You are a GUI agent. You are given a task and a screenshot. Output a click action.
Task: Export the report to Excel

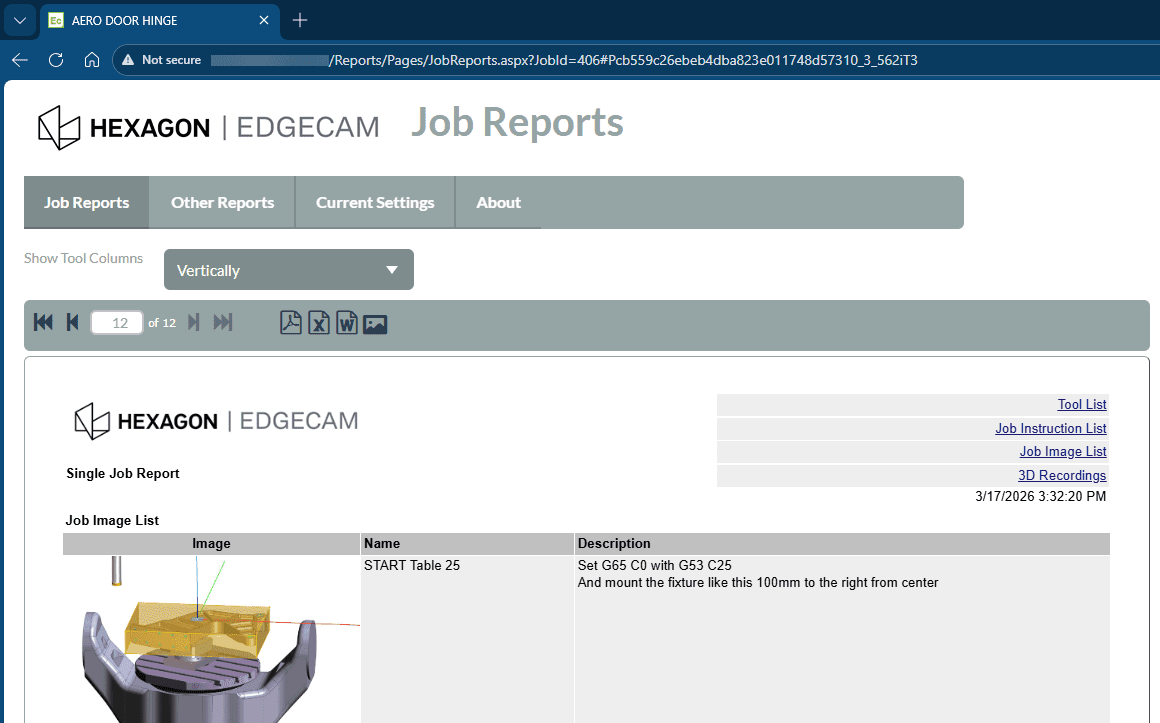319,323
